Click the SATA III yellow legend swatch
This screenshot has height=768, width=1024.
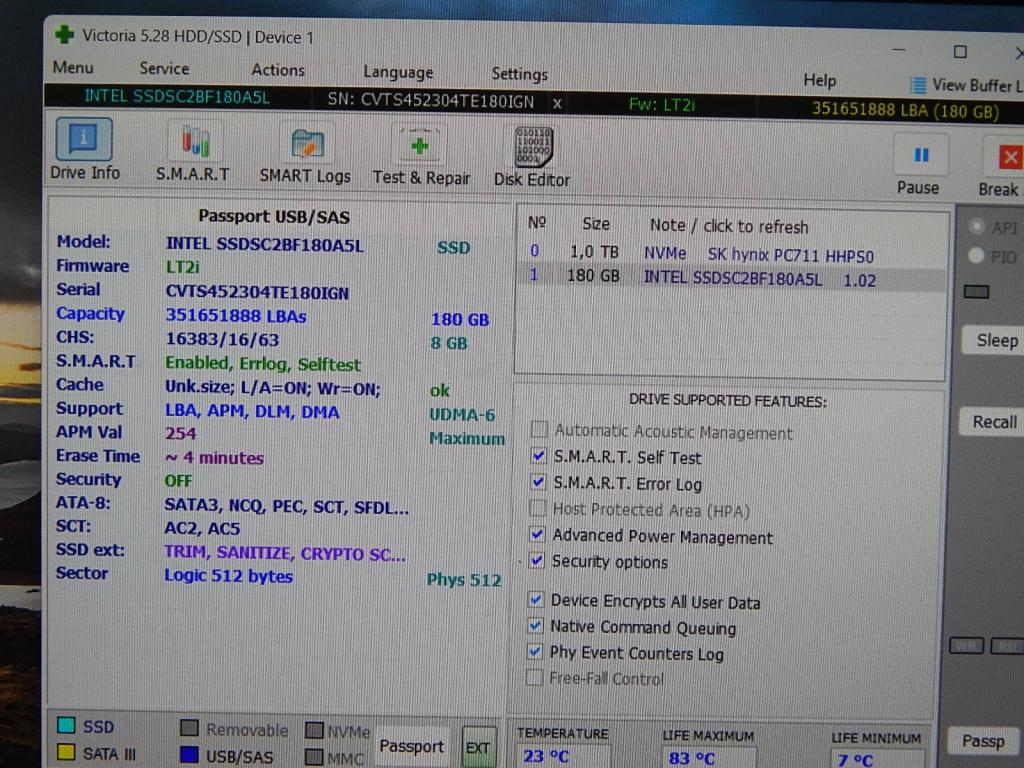(x=65, y=752)
